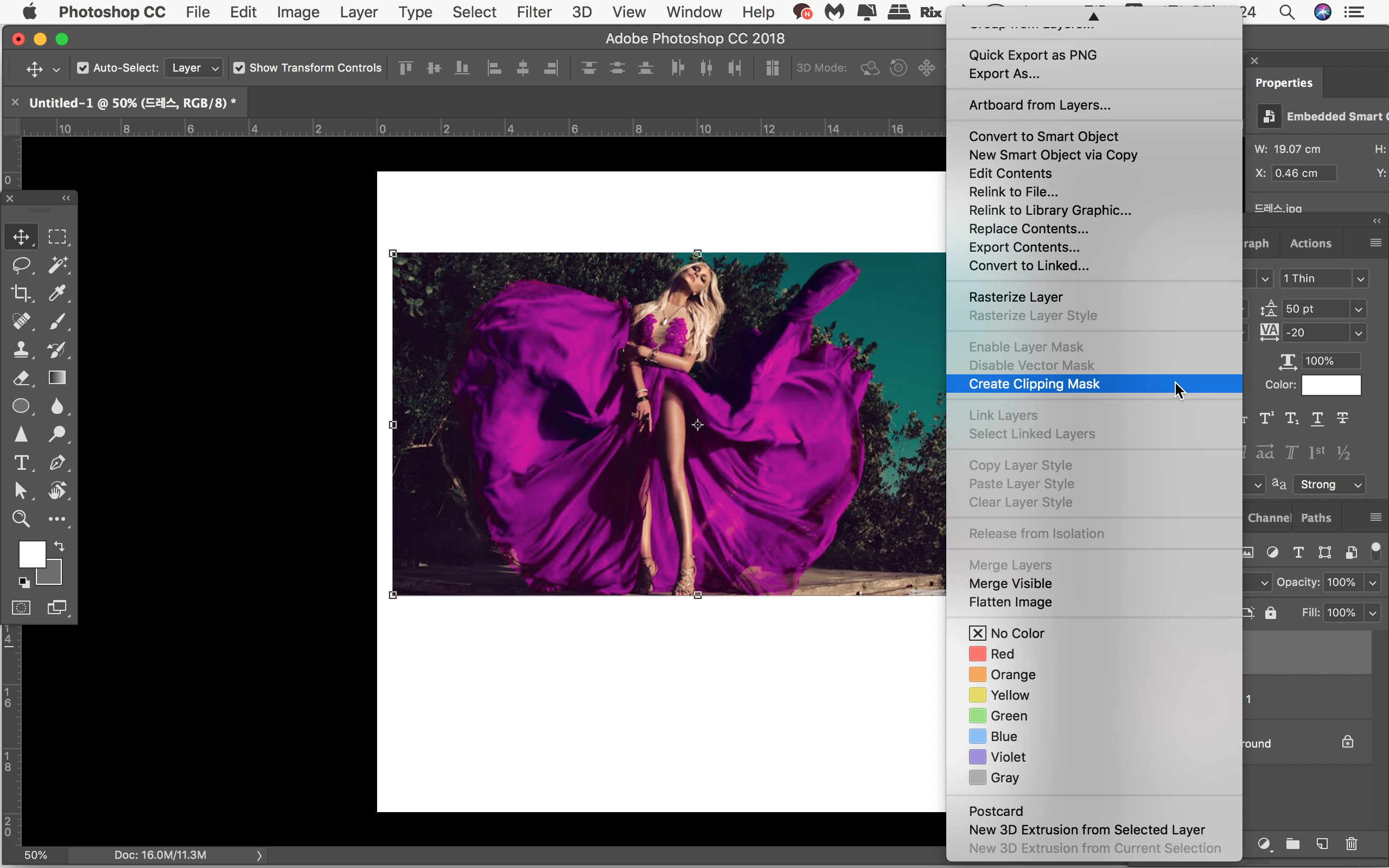This screenshot has height=868, width=1389.
Task: Select the Gradient tool
Action: pos(58,378)
